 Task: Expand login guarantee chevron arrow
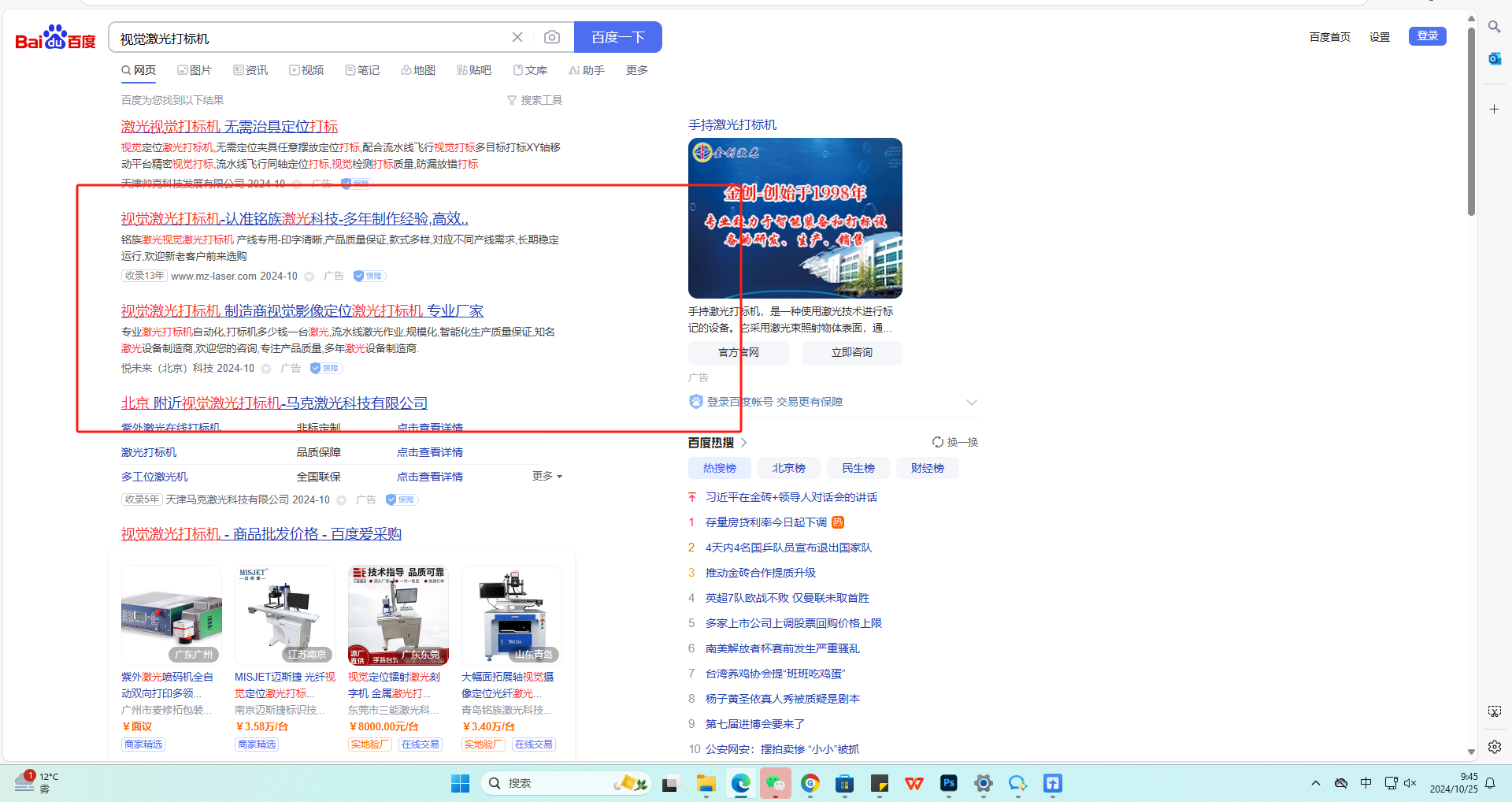(x=972, y=402)
